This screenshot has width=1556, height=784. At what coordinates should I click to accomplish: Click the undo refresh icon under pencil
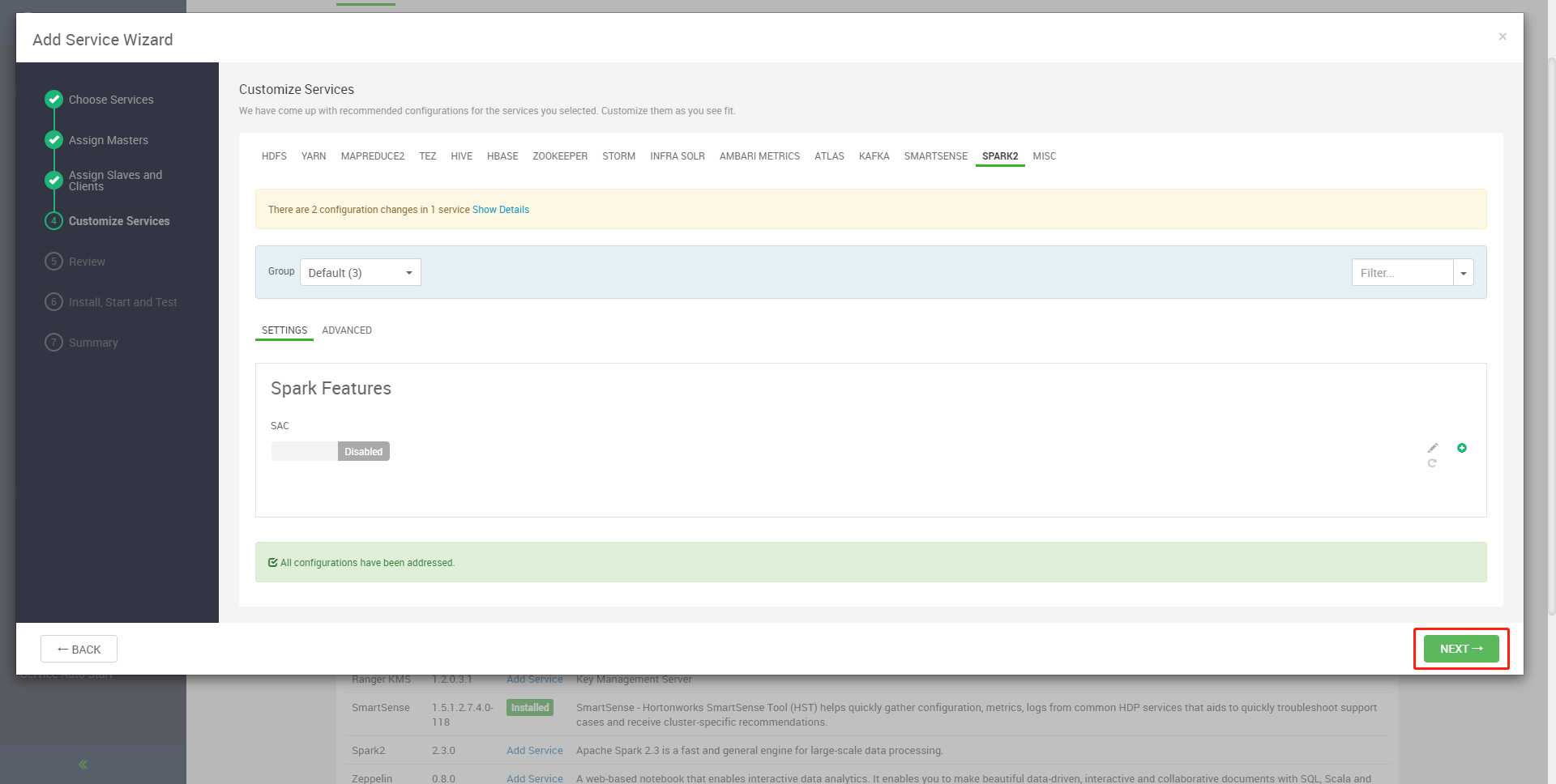1432,463
